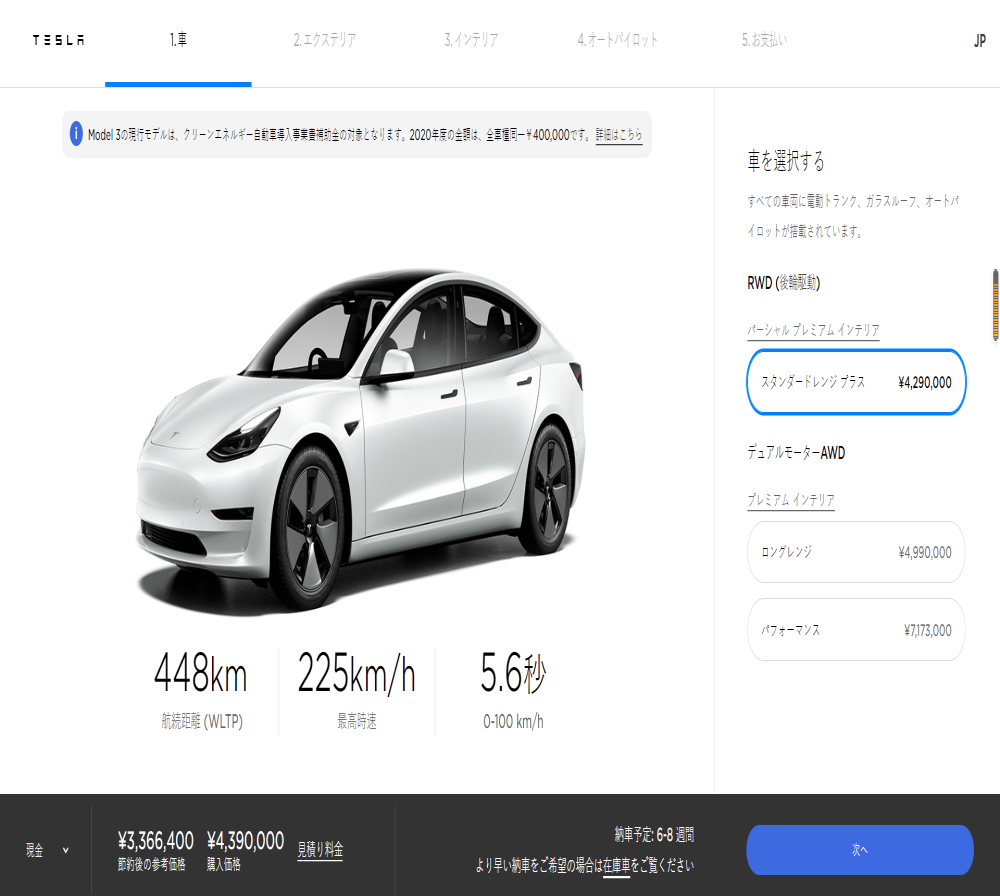
Task: Open the プレミアム インテリア link
Action: point(791,500)
